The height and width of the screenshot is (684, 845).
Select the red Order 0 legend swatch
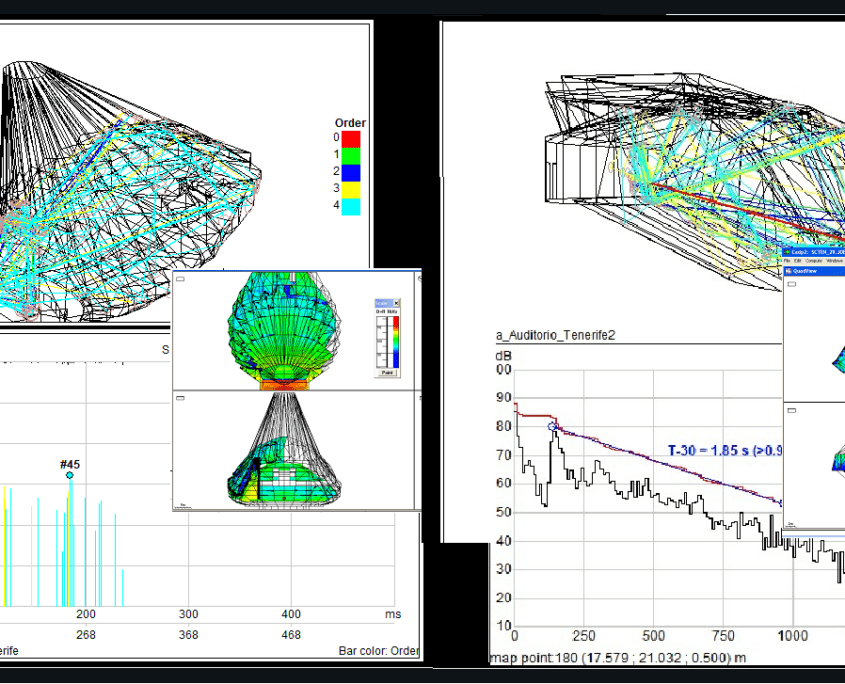coord(351,139)
